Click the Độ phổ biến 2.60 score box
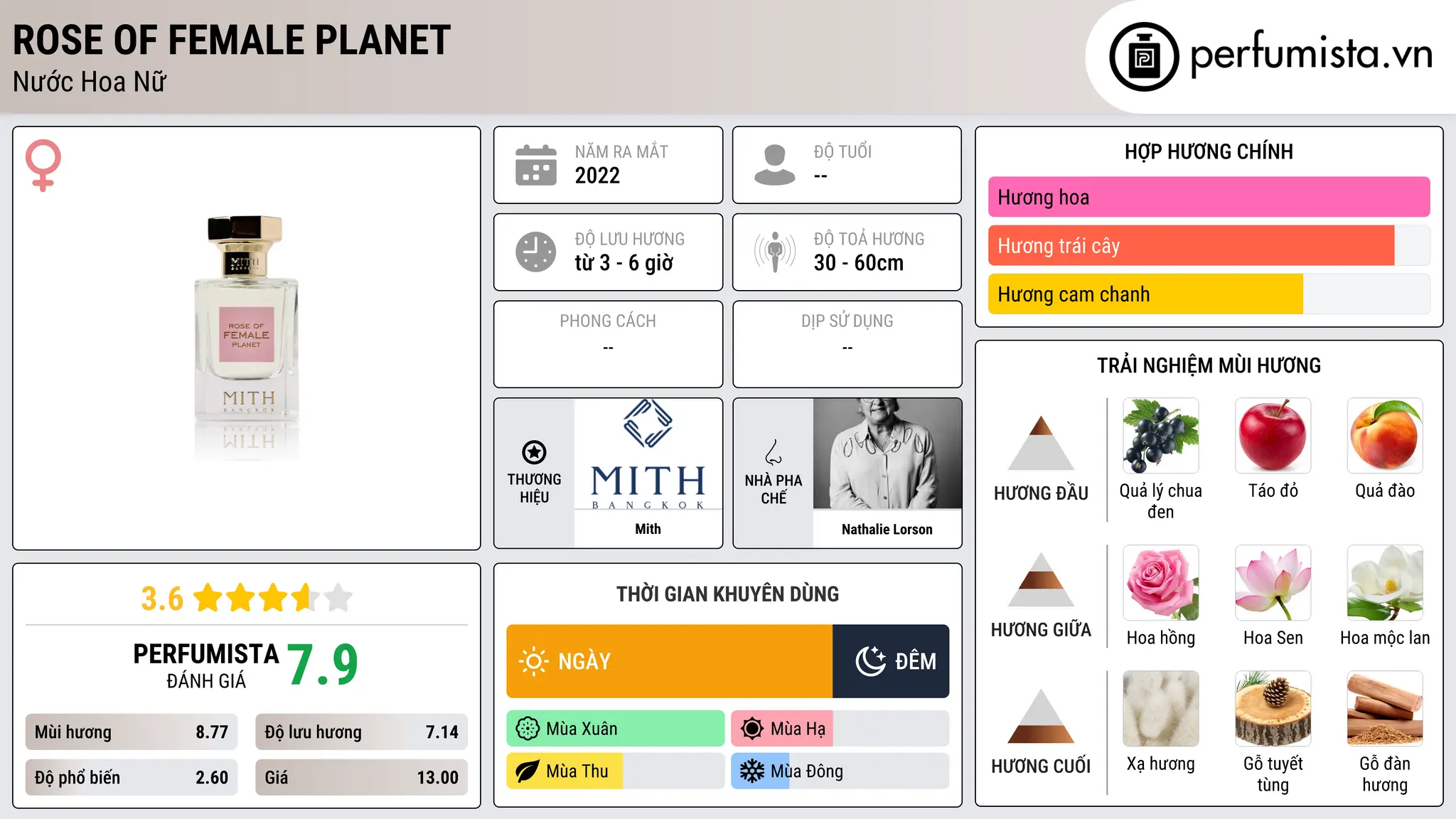This screenshot has height=819, width=1456. [132, 778]
